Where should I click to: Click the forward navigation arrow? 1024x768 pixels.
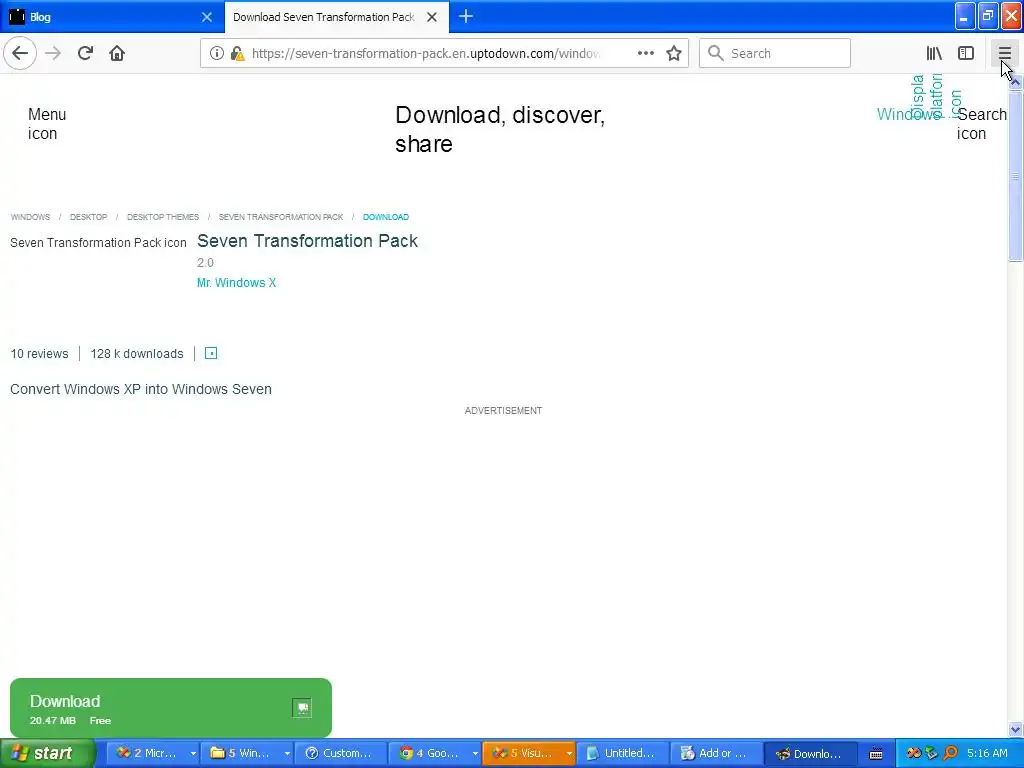(53, 53)
